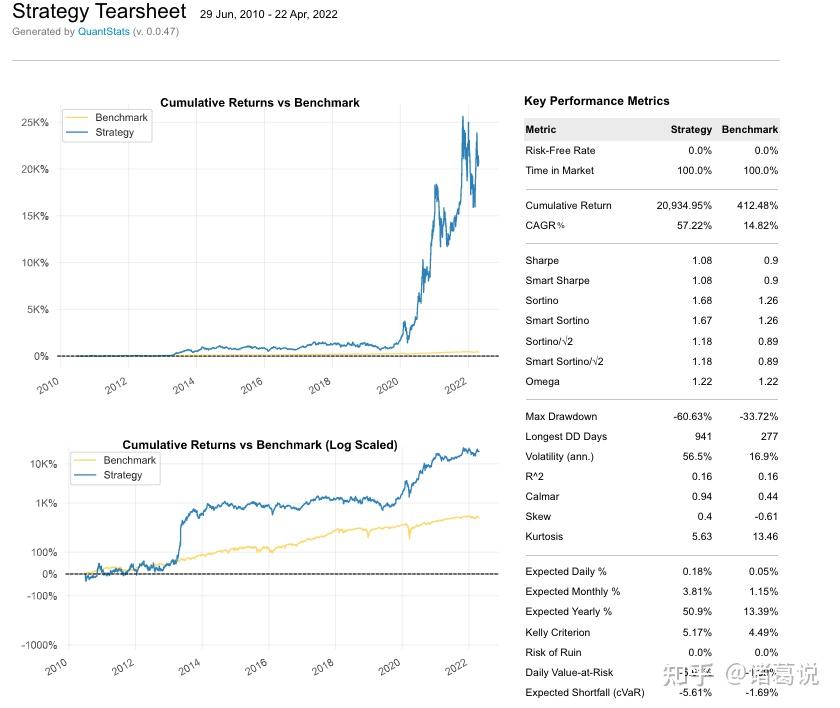Viewport: 840px width, 708px height.
Task: Click the Benchmark column header in metrics table
Action: click(x=749, y=129)
